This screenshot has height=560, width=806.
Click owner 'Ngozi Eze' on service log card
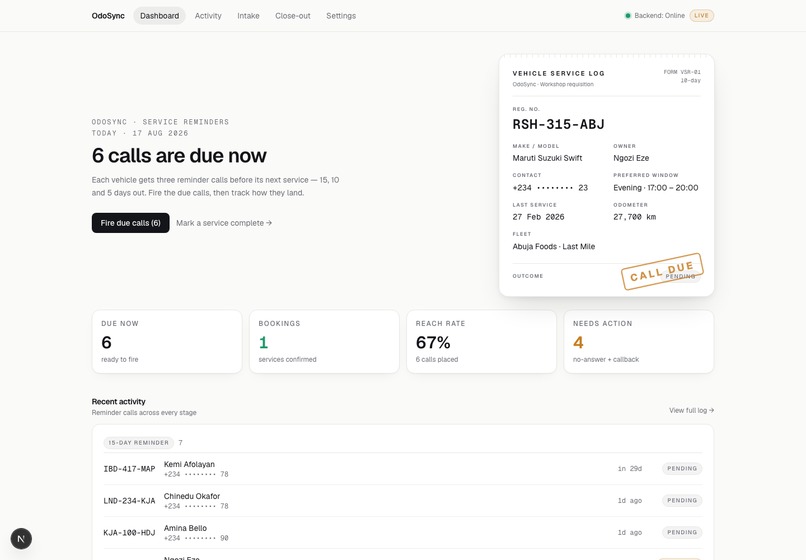click(631, 158)
